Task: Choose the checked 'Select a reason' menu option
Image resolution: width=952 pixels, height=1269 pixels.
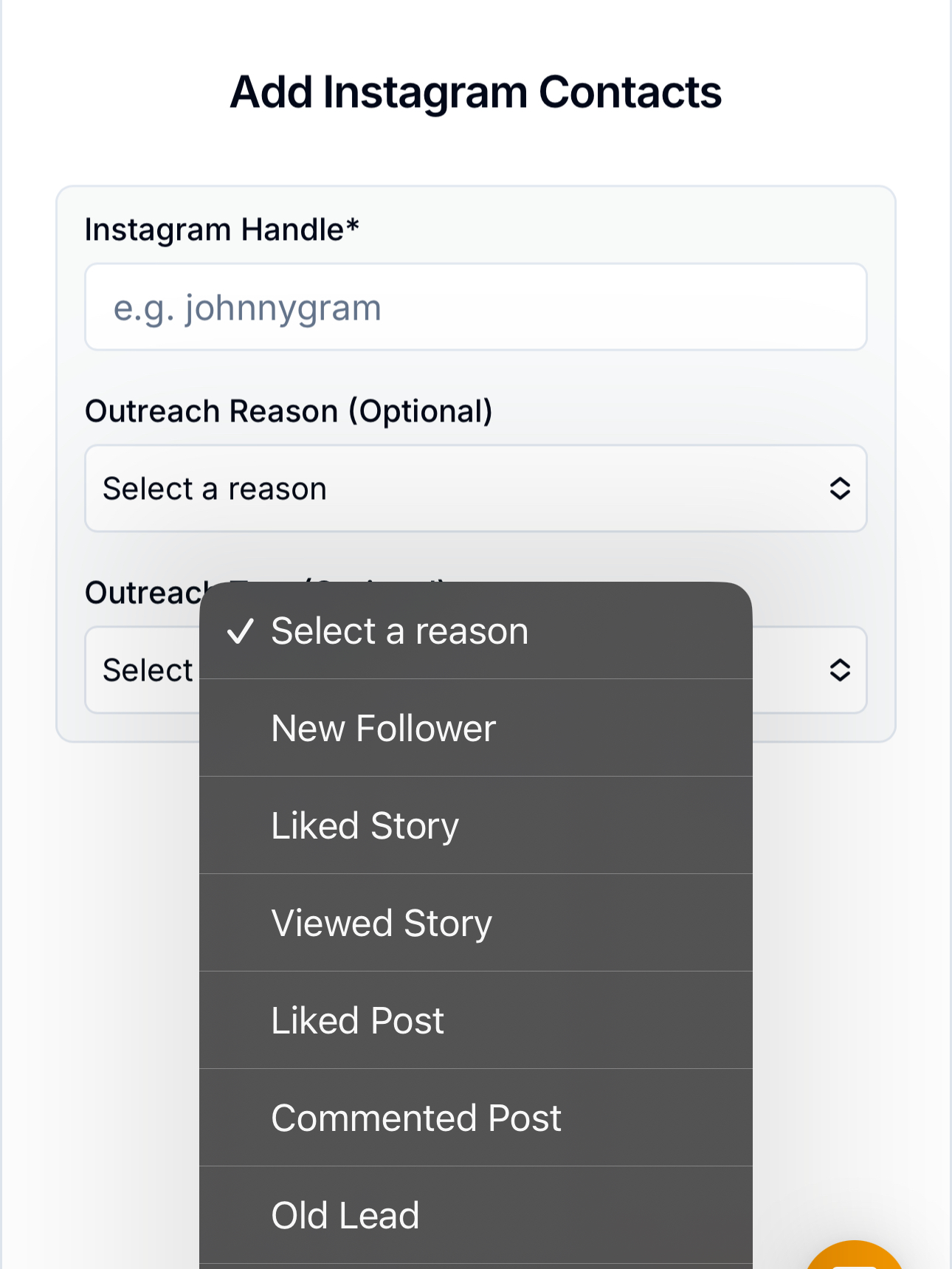Action: (400, 631)
